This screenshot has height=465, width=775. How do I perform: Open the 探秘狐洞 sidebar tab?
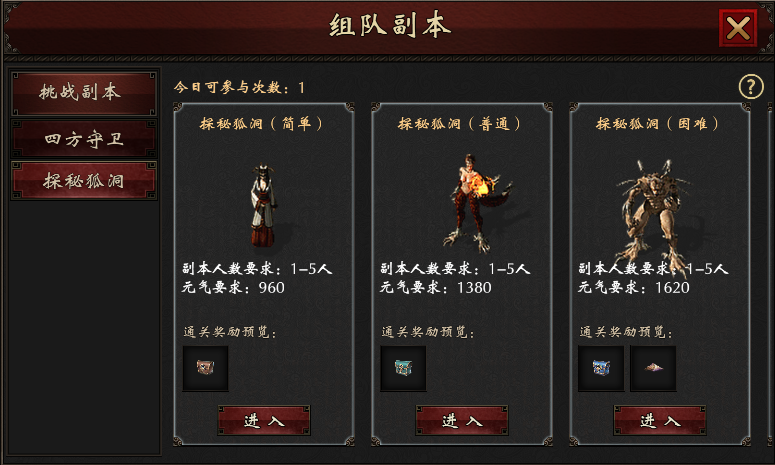point(84,181)
